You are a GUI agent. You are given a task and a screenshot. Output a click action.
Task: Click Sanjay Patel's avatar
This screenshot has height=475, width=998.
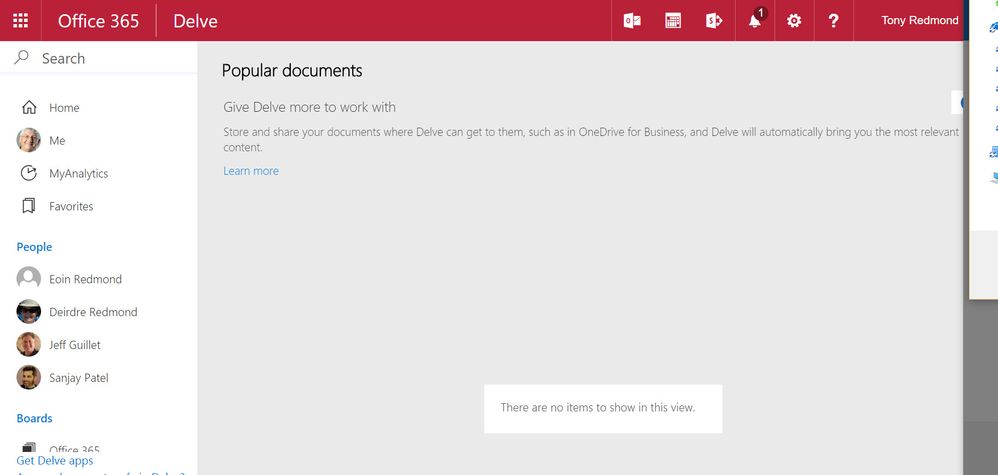[29, 378]
